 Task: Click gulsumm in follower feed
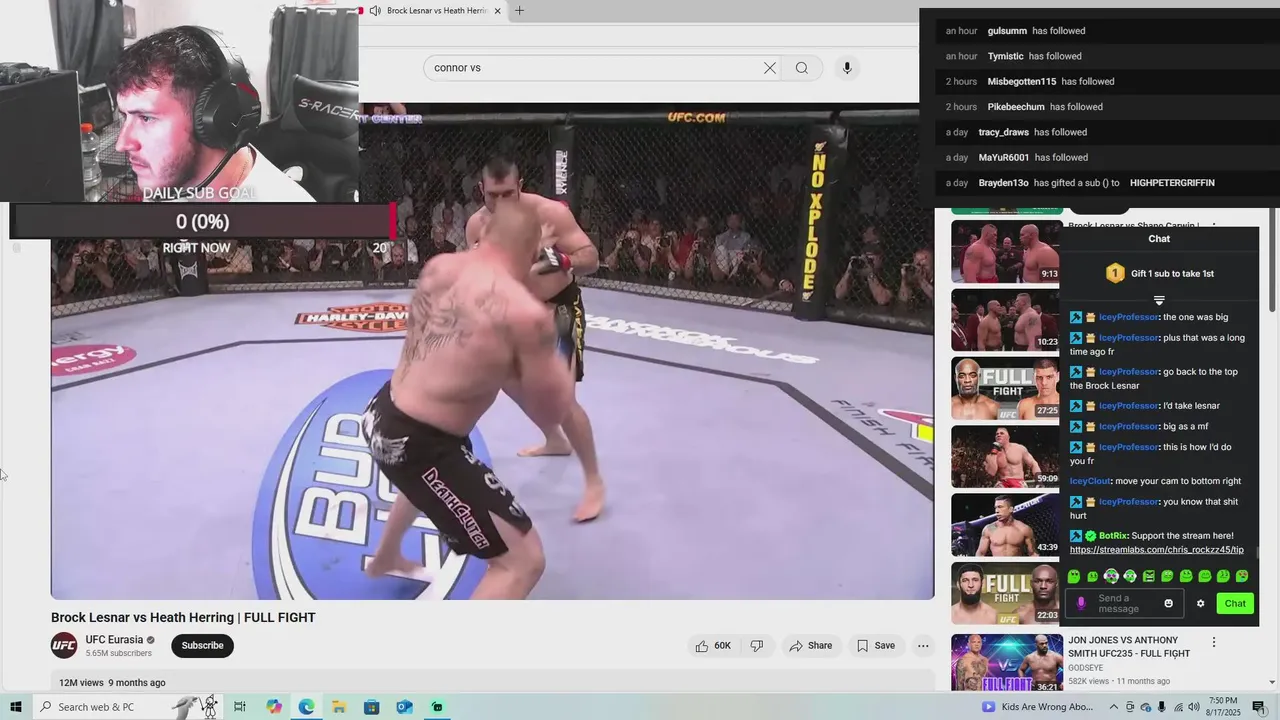(x=1008, y=31)
